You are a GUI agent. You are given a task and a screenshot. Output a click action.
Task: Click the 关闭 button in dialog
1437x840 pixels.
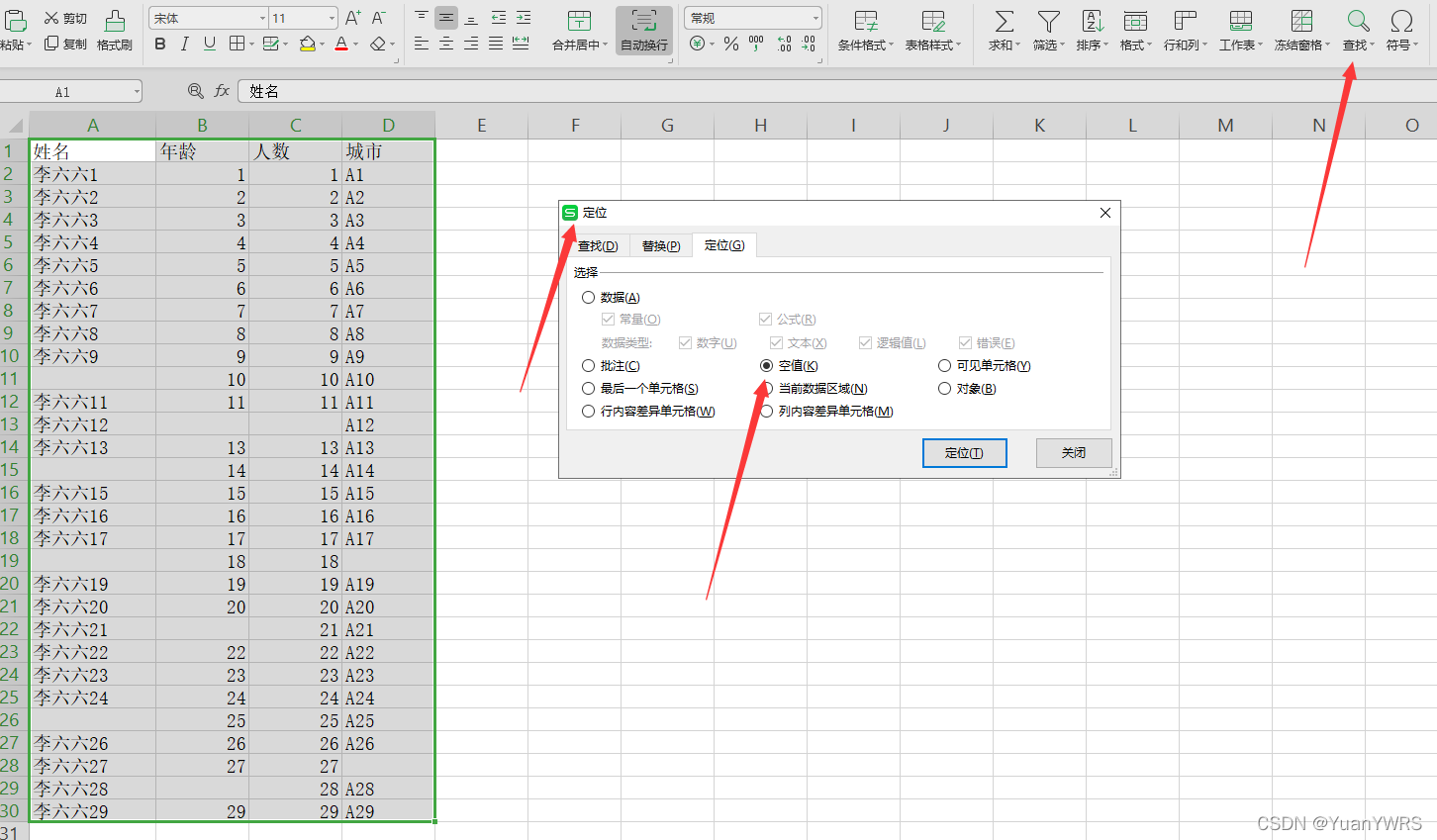tap(1074, 453)
